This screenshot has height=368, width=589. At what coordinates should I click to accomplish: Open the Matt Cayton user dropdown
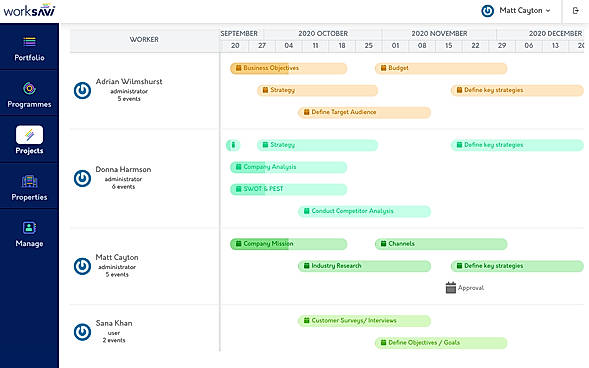(x=516, y=11)
